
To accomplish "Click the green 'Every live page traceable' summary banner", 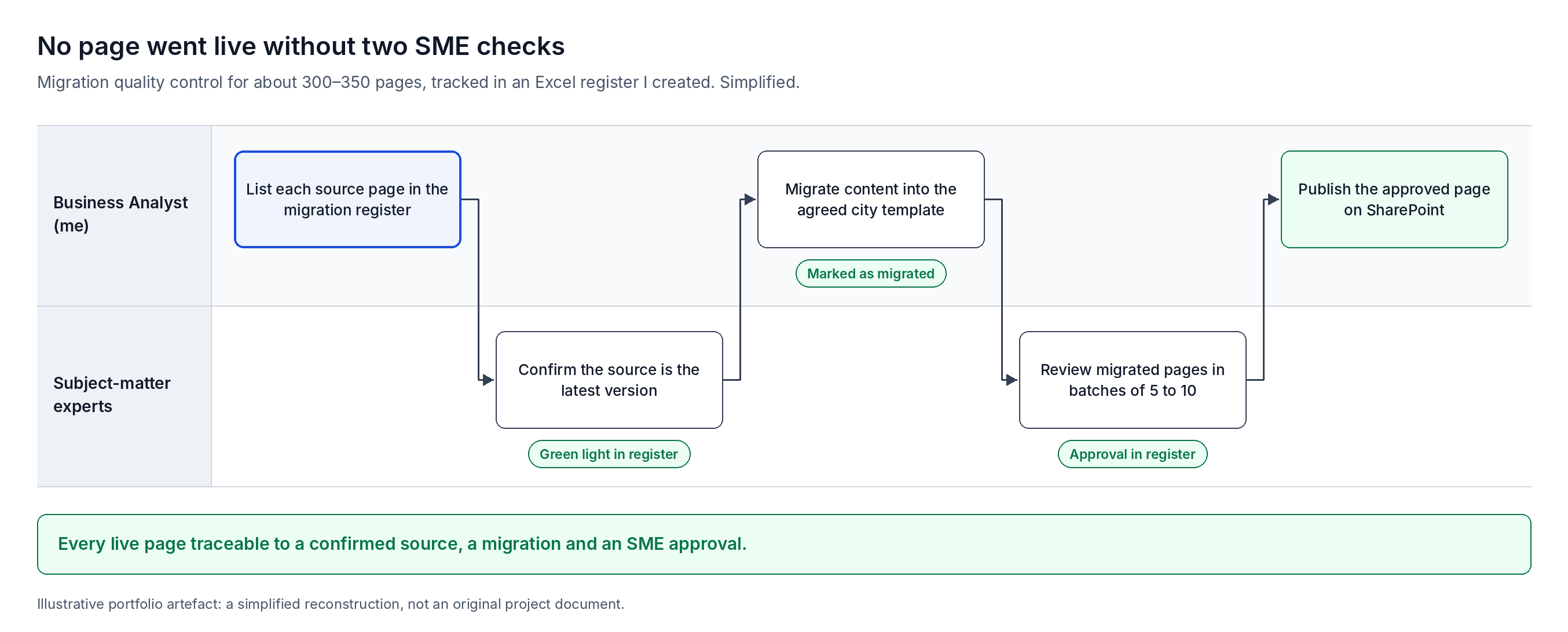I will pos(784,545).
